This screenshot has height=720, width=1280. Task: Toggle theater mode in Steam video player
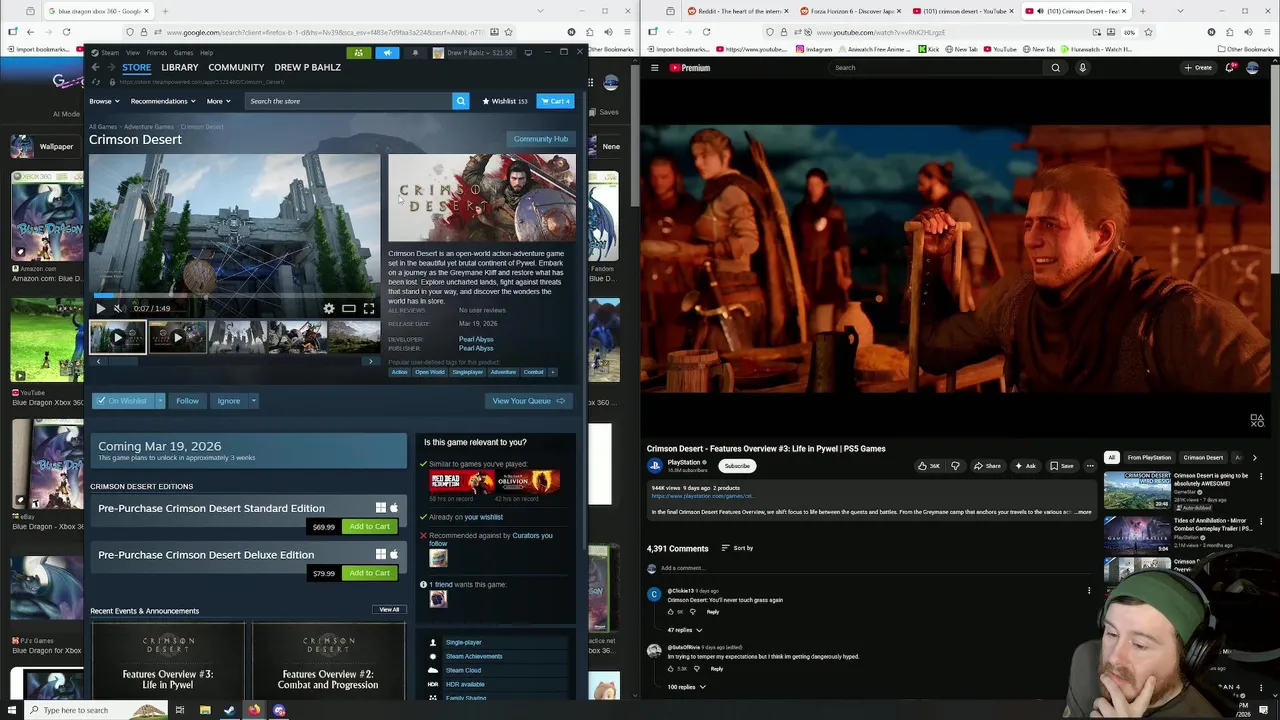coord(349,308)
